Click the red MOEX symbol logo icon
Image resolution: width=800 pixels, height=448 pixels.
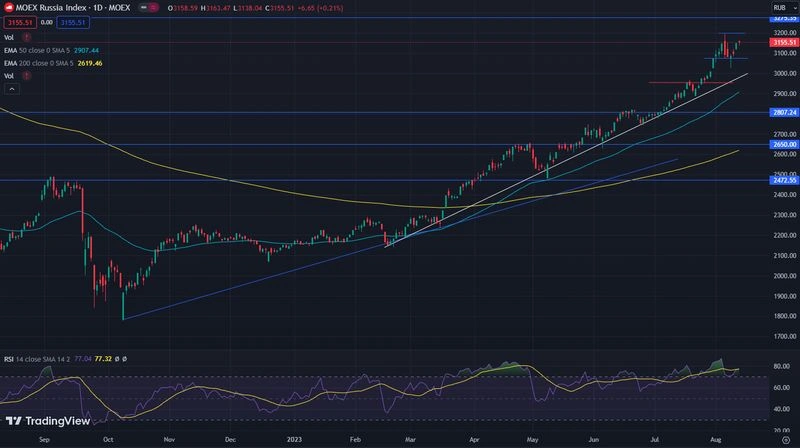[9, 8]
